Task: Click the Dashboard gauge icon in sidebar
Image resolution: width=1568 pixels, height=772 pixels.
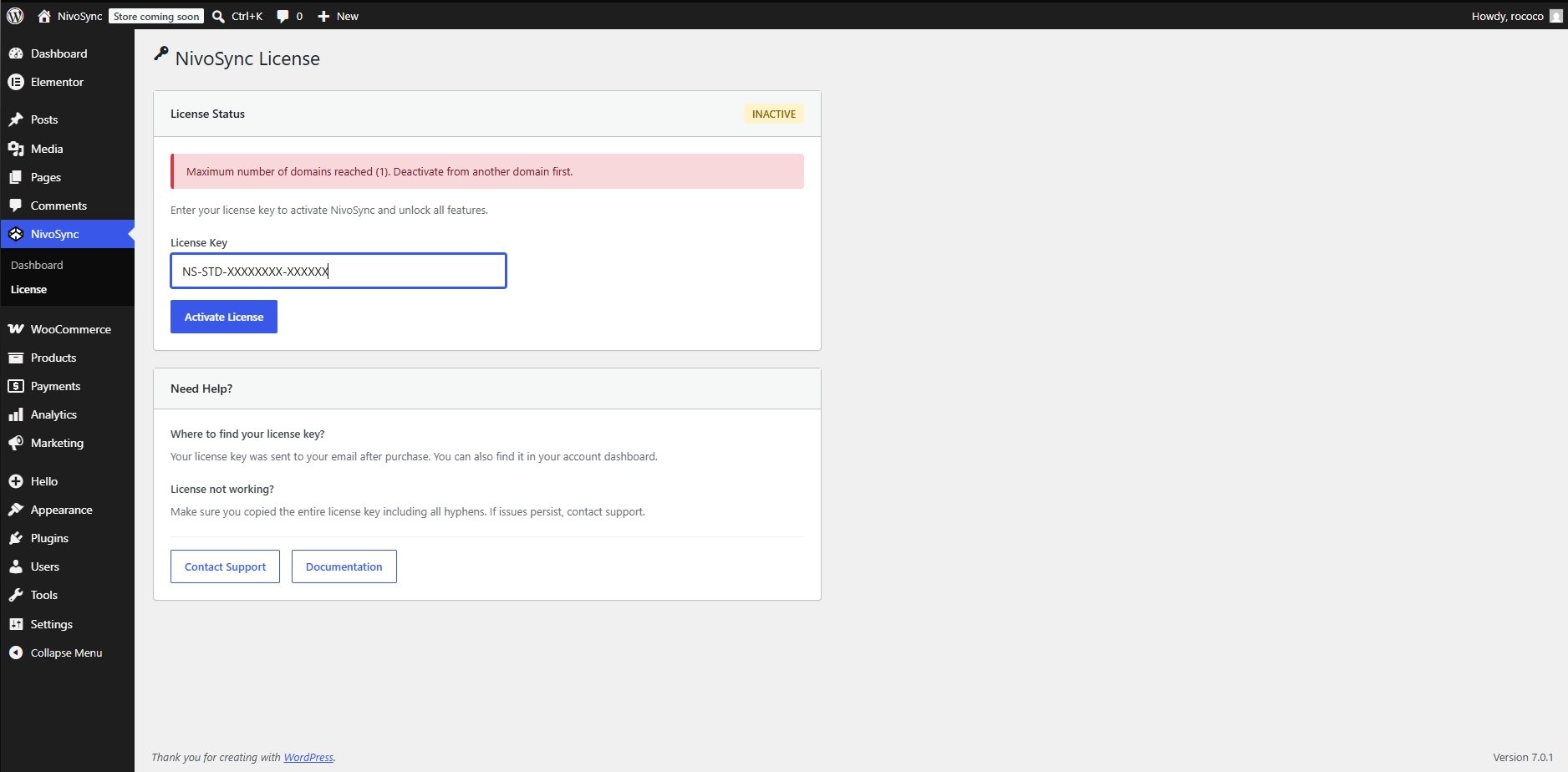Action: click(x=16, y=53)
